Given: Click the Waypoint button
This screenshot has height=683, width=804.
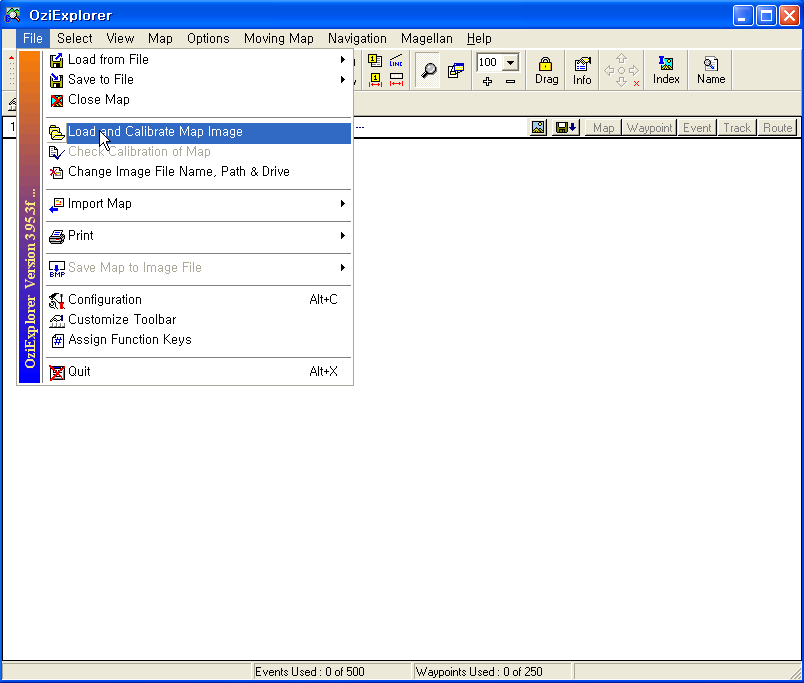Looking at the screenshot, I should (x=649, y=128).
